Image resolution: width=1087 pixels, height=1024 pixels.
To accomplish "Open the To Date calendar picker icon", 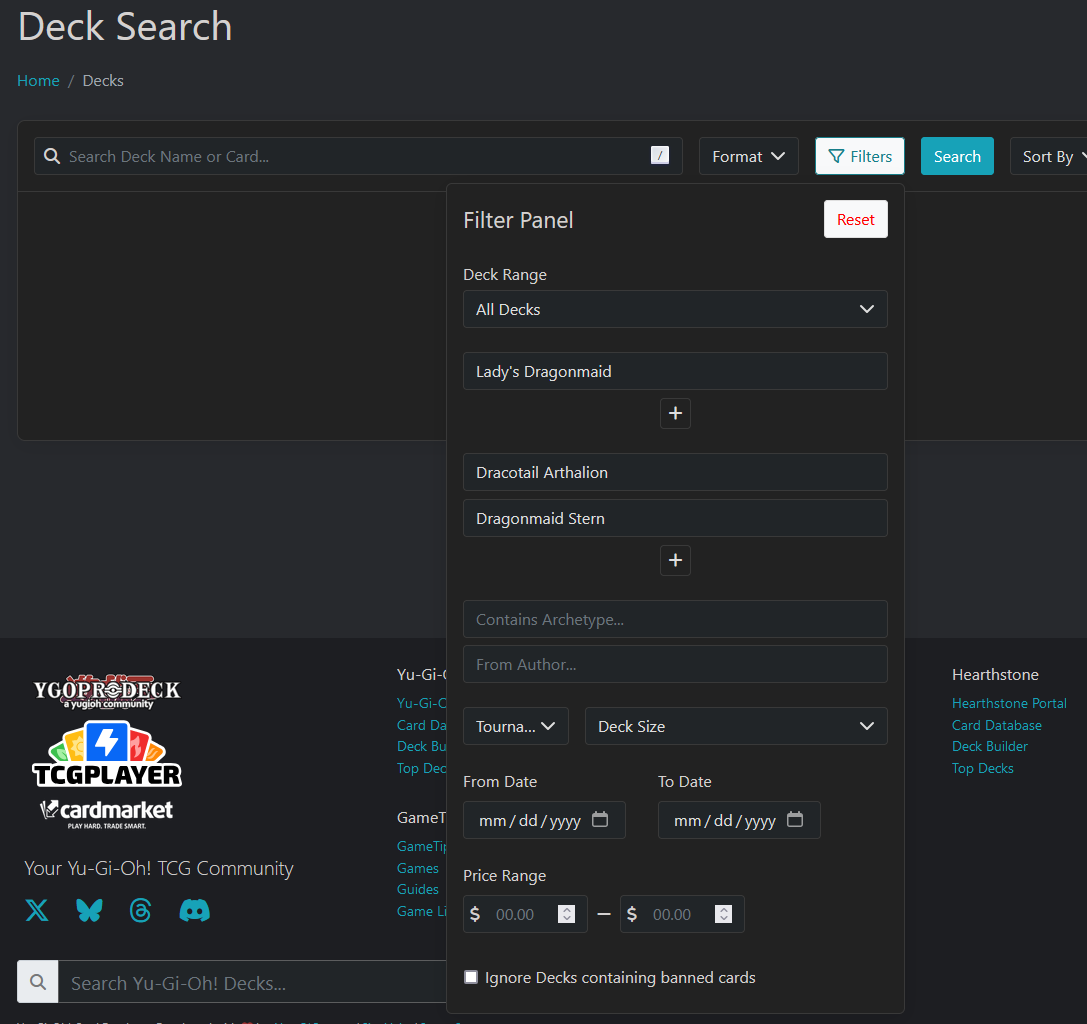I will pyautogui.click(x=794, y=819).
